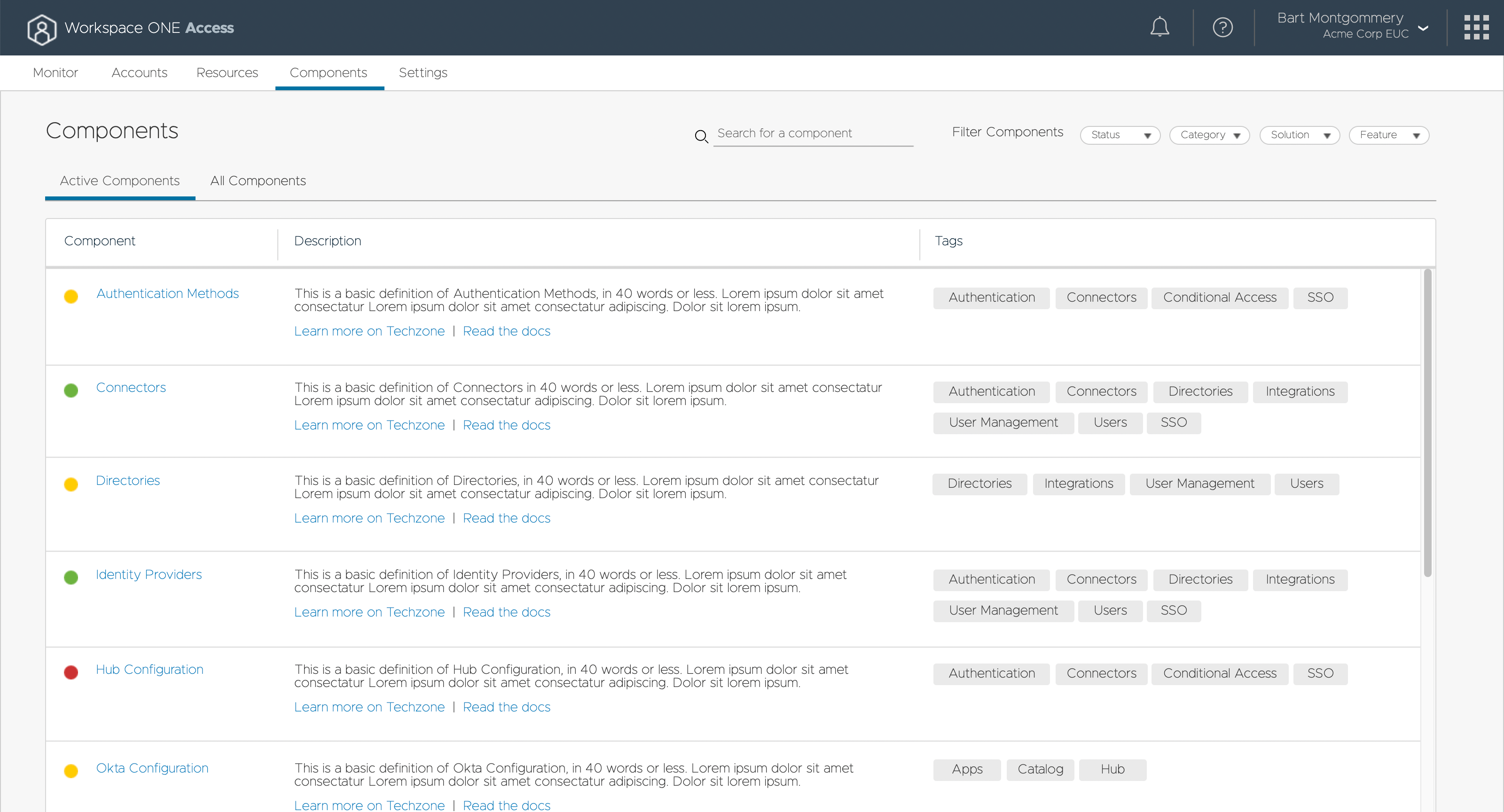1504x812 pixels.
Task: Click the Workspace ONE Access logo
Action: [42, 29]
